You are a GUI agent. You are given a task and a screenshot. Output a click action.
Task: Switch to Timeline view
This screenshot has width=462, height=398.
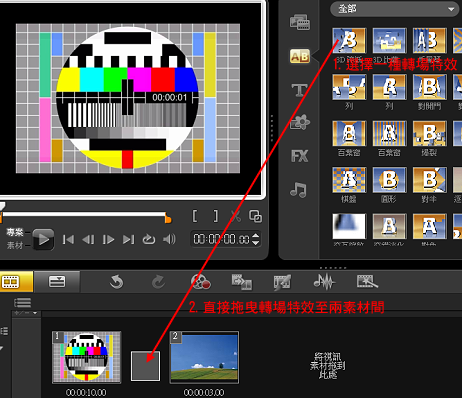tap(57, 282)
